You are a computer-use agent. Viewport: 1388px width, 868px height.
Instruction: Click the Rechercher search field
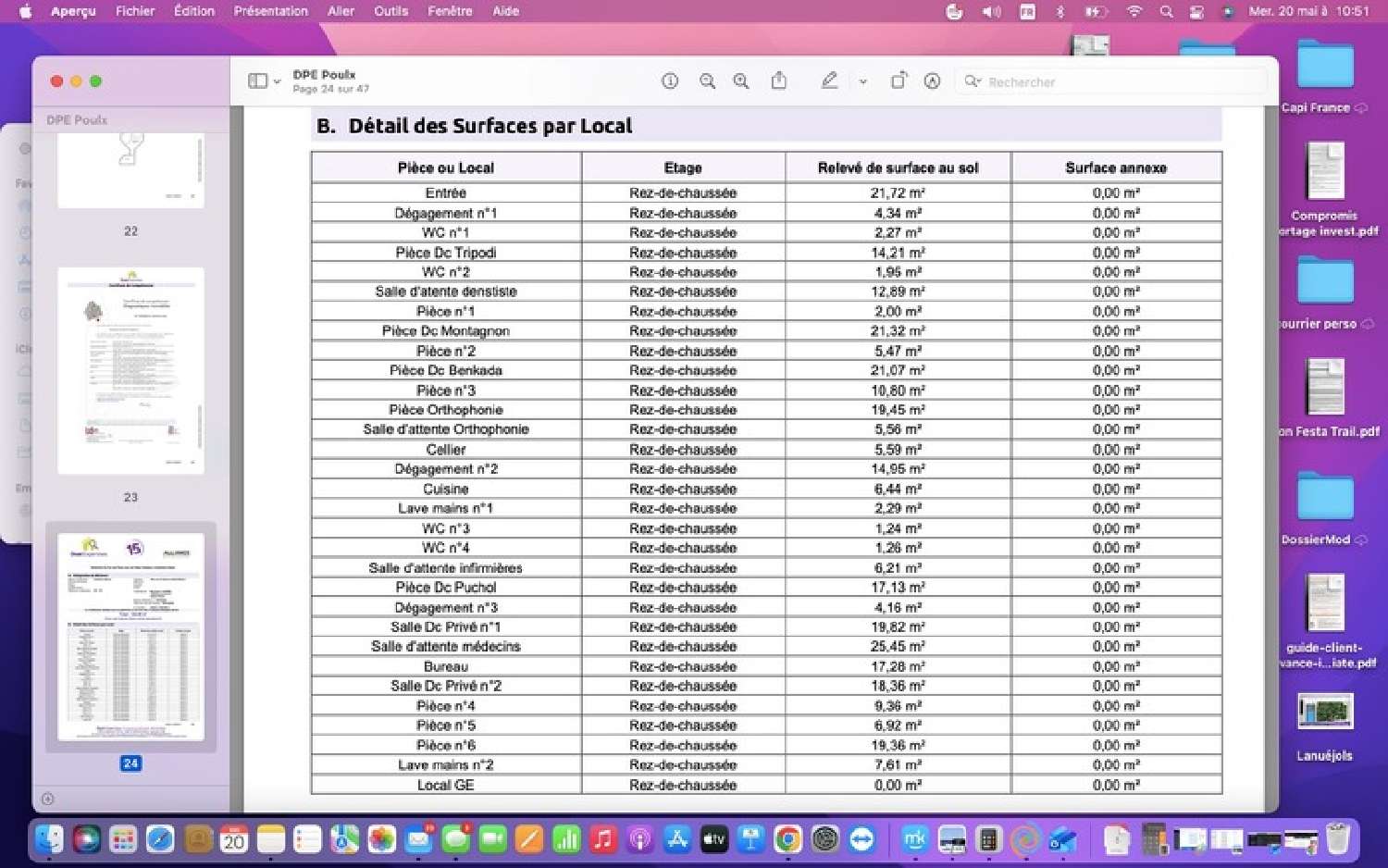(x=1110, y=81)
